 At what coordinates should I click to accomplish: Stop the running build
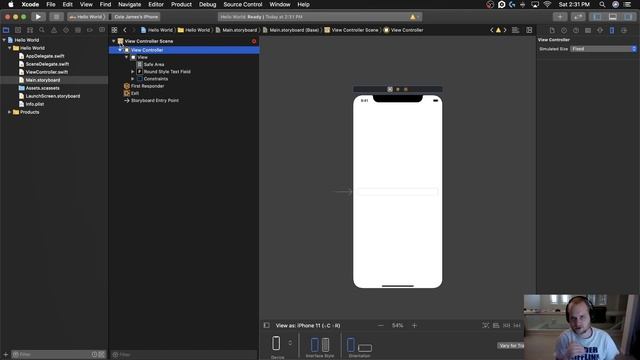pos(56,17)
